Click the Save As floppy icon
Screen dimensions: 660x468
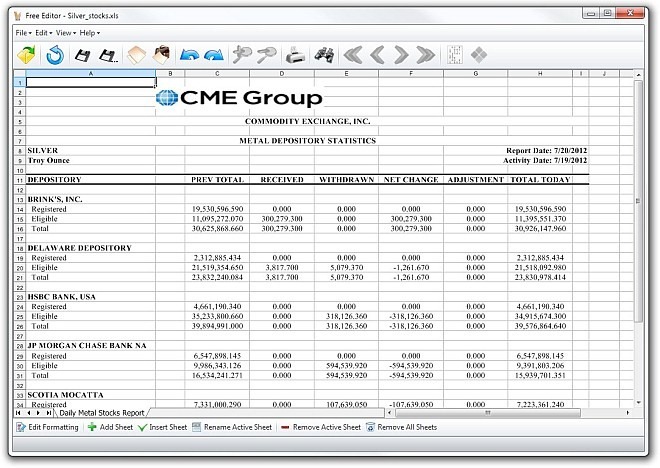(x=108, y=55)
